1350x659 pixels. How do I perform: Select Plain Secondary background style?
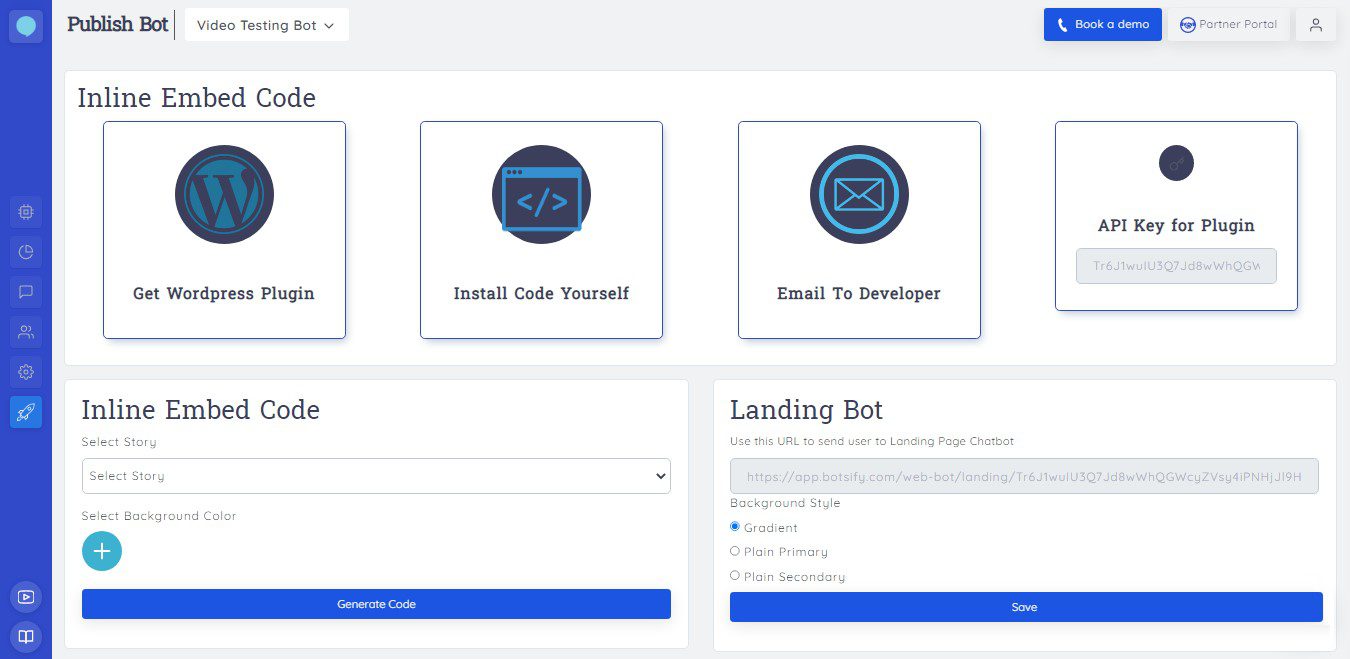click(x=735, y=575)
